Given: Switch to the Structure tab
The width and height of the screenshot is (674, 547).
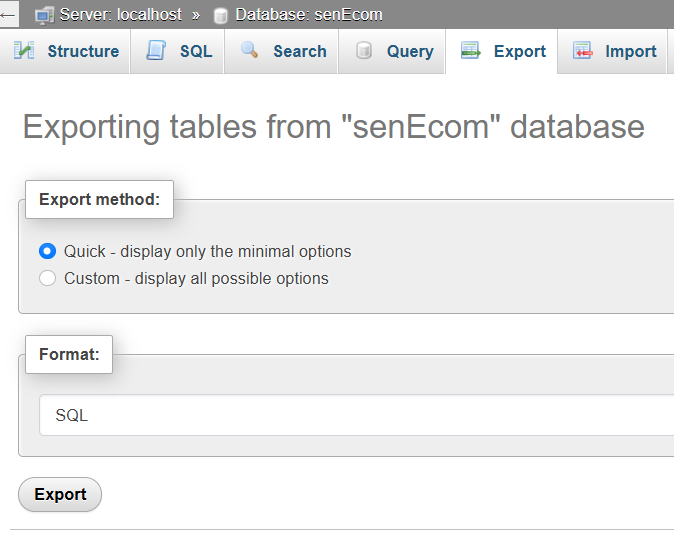Looking at the screenshot, I should [x=83, y=51].
